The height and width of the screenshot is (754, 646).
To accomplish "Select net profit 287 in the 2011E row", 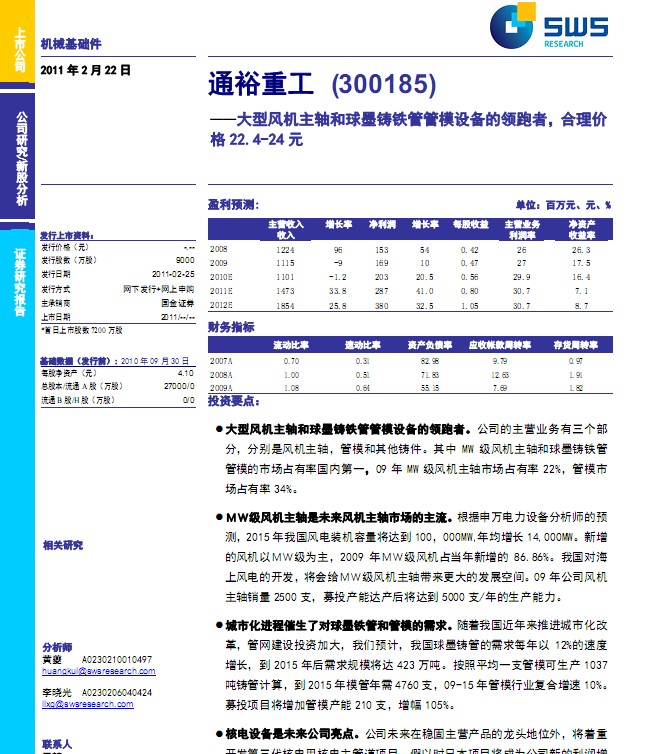I will tap(382, 291).
